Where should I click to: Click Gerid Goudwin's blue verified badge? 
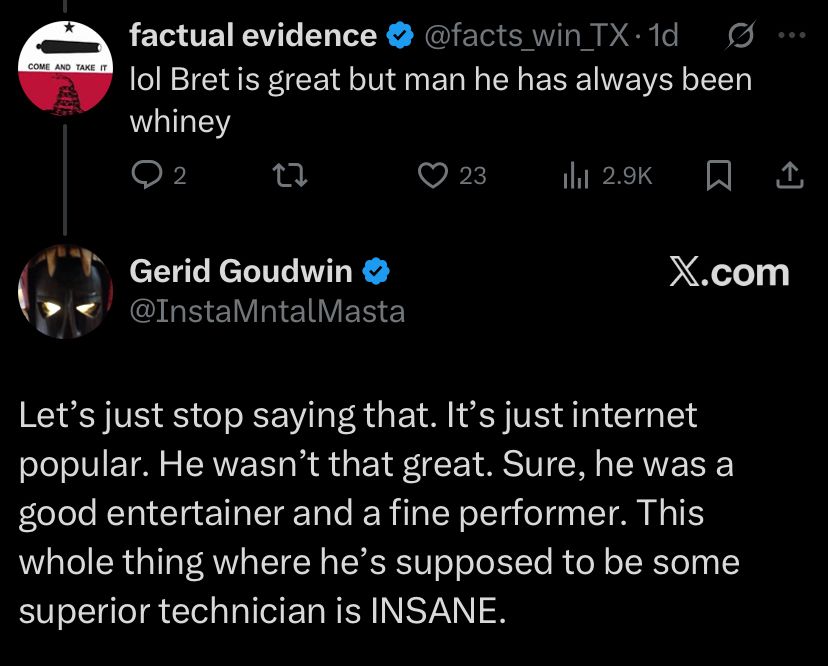[376, 271]
